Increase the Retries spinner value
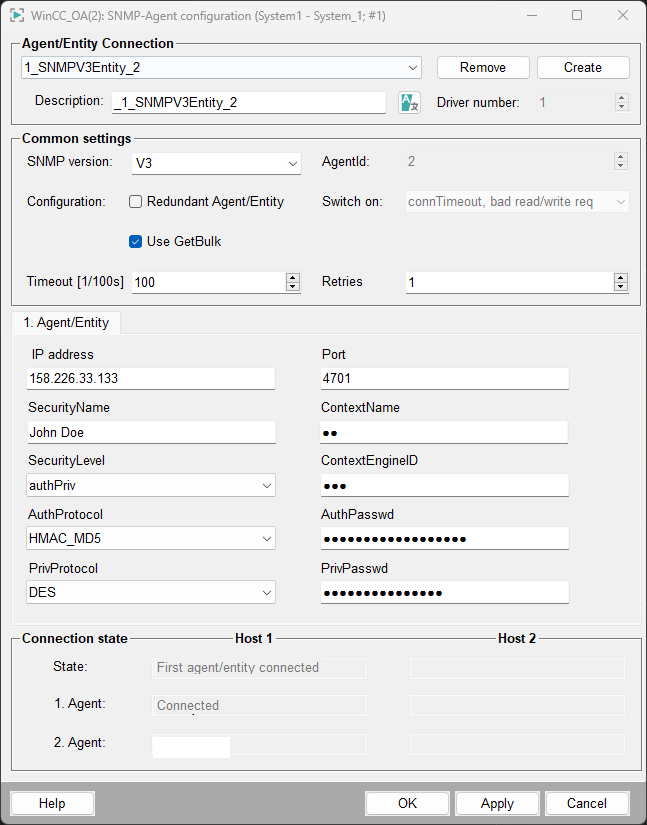Screen dimensions: 647x825 click(x=621, y=277)
